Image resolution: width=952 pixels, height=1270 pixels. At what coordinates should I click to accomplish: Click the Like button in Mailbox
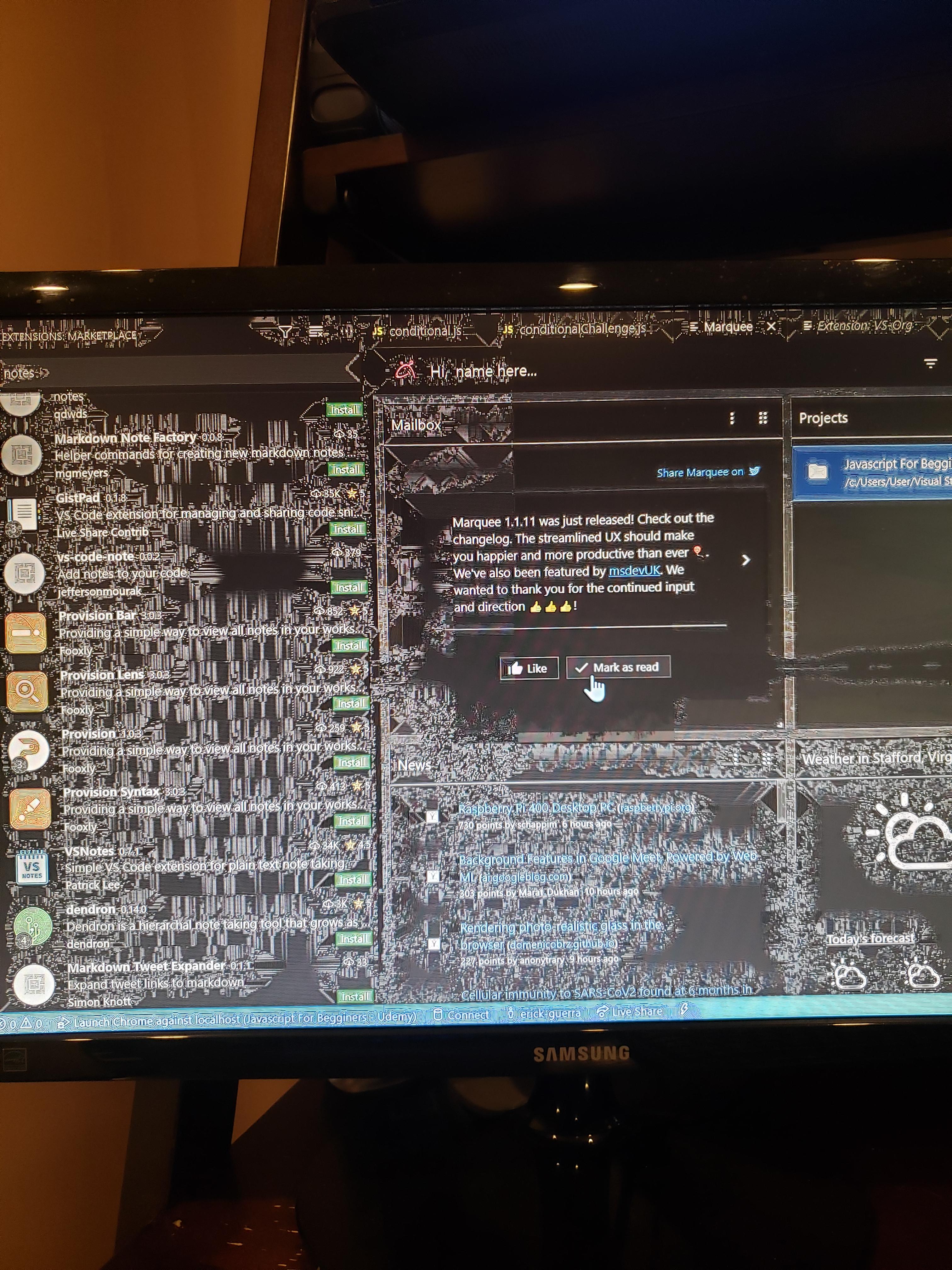click(x=529, y=668)
